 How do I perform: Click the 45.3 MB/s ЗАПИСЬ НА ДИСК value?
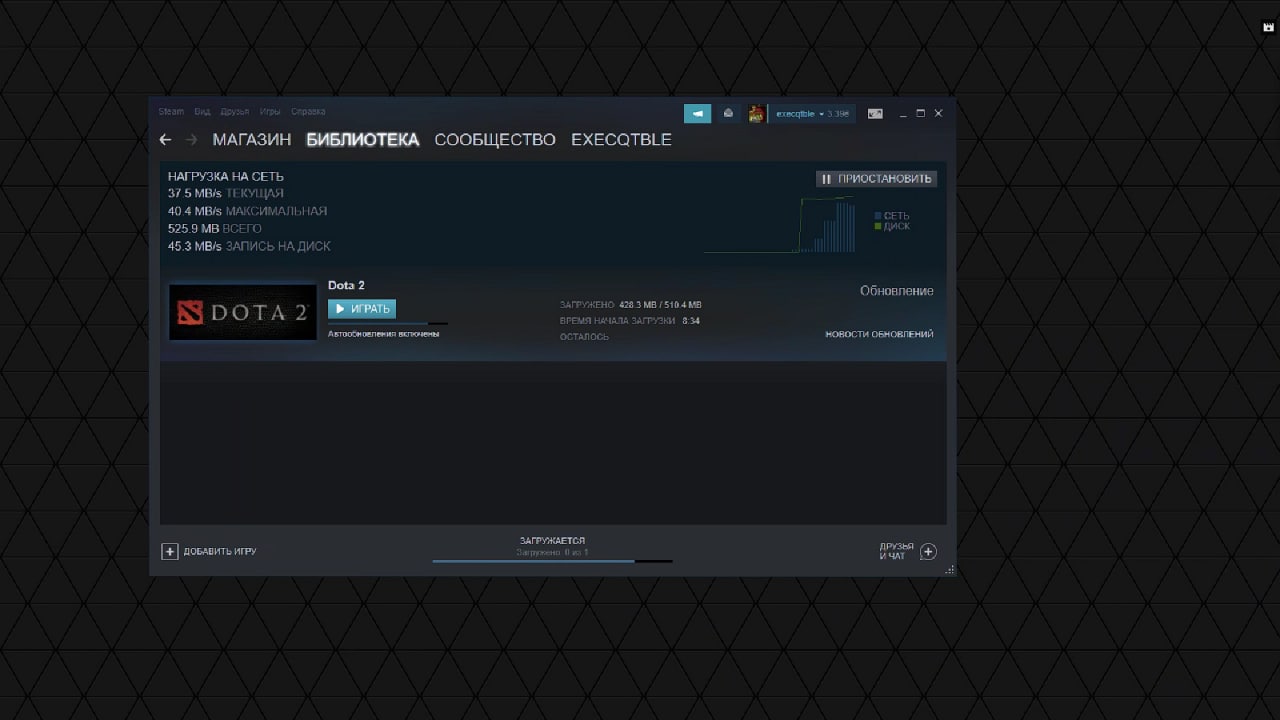click(x=249, y=246)
